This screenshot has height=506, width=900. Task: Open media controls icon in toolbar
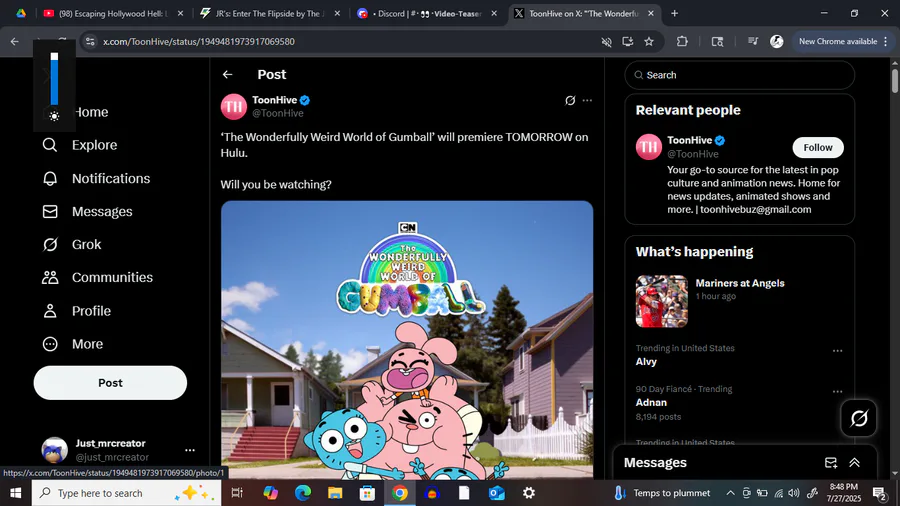[752, 41]
